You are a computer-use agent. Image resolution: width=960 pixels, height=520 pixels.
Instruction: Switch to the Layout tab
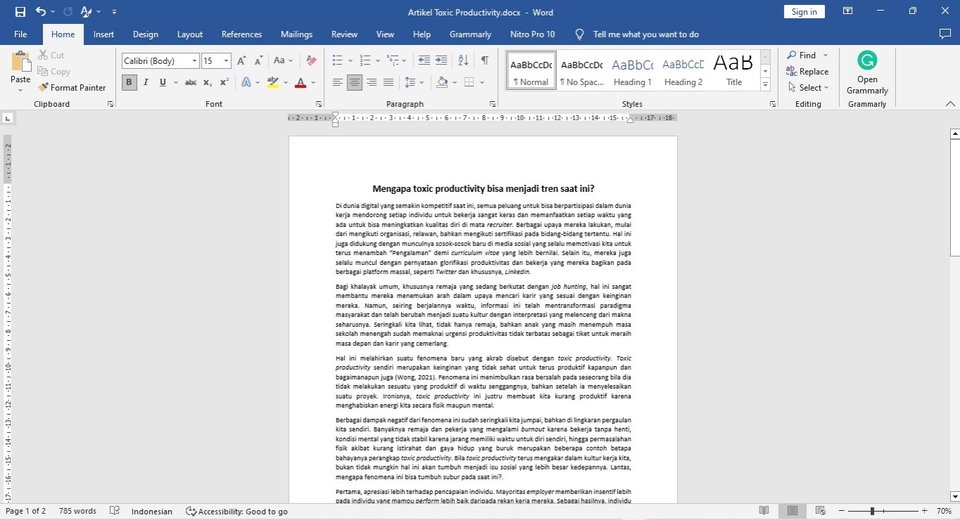coord(190,34)
